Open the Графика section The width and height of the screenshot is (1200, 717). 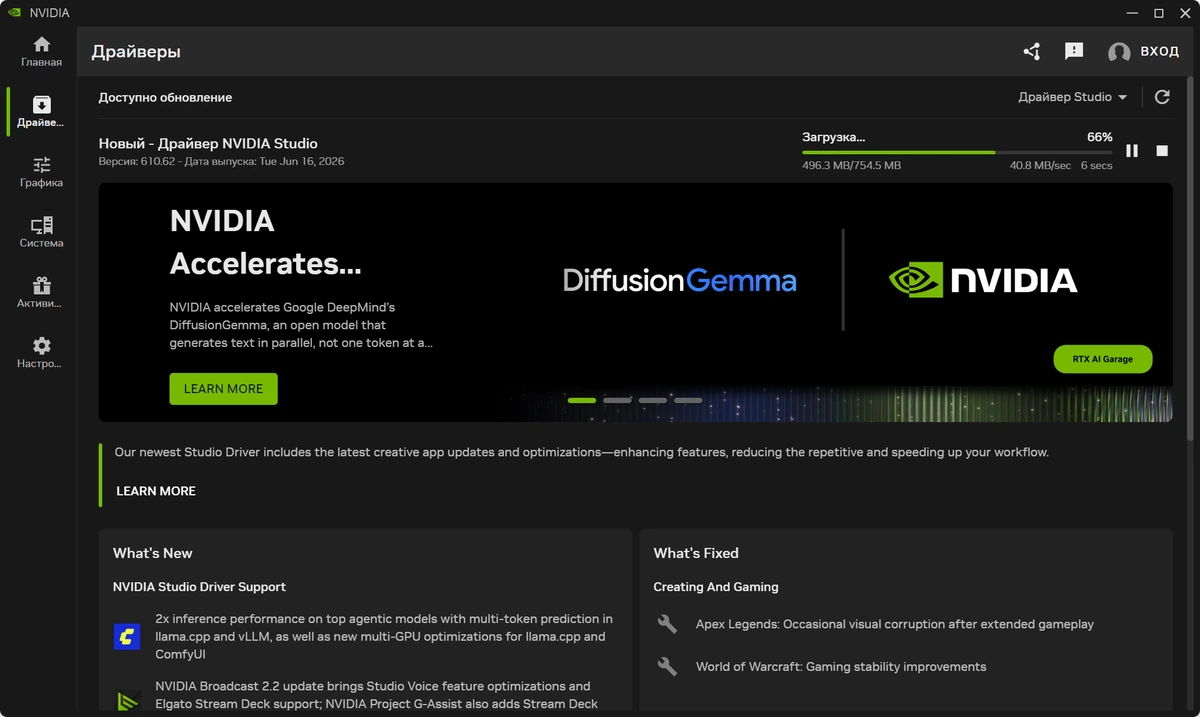(x=41, y=172)
